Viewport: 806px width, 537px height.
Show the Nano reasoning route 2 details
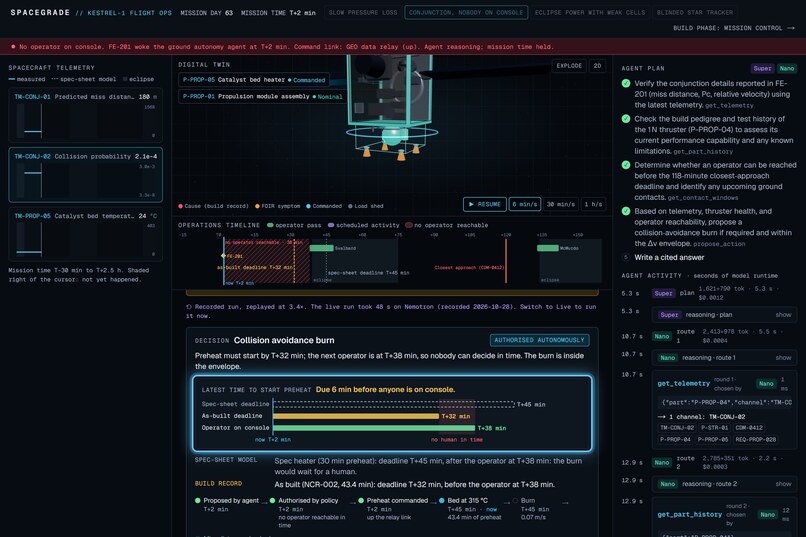783,484
